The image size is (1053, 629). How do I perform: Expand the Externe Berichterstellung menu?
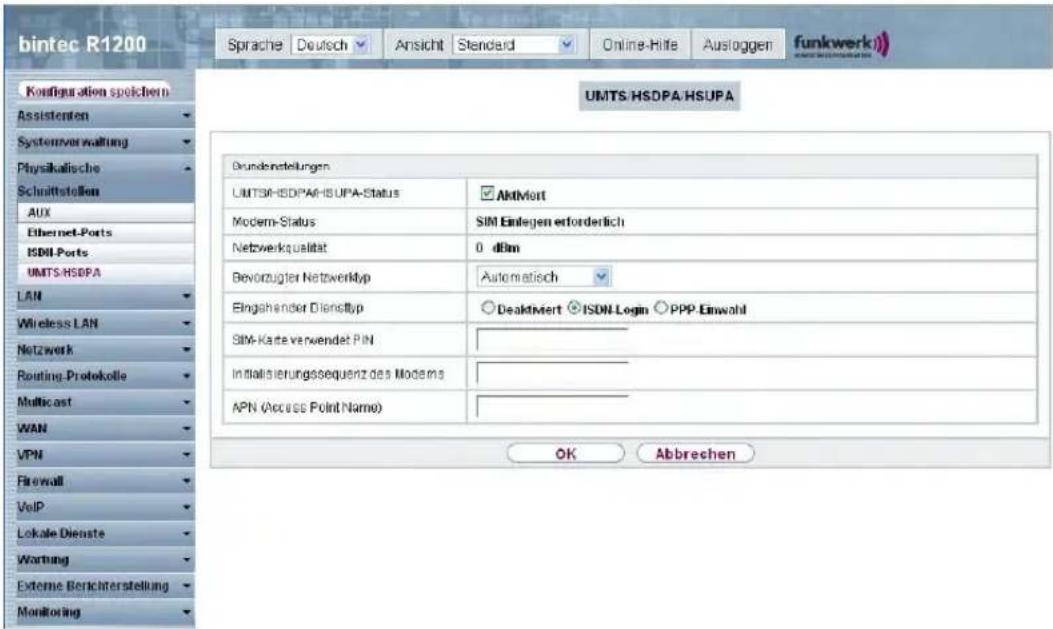pos(104,585)
